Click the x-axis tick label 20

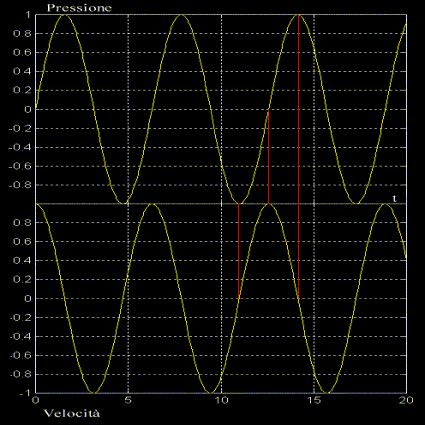click(406, 400)
